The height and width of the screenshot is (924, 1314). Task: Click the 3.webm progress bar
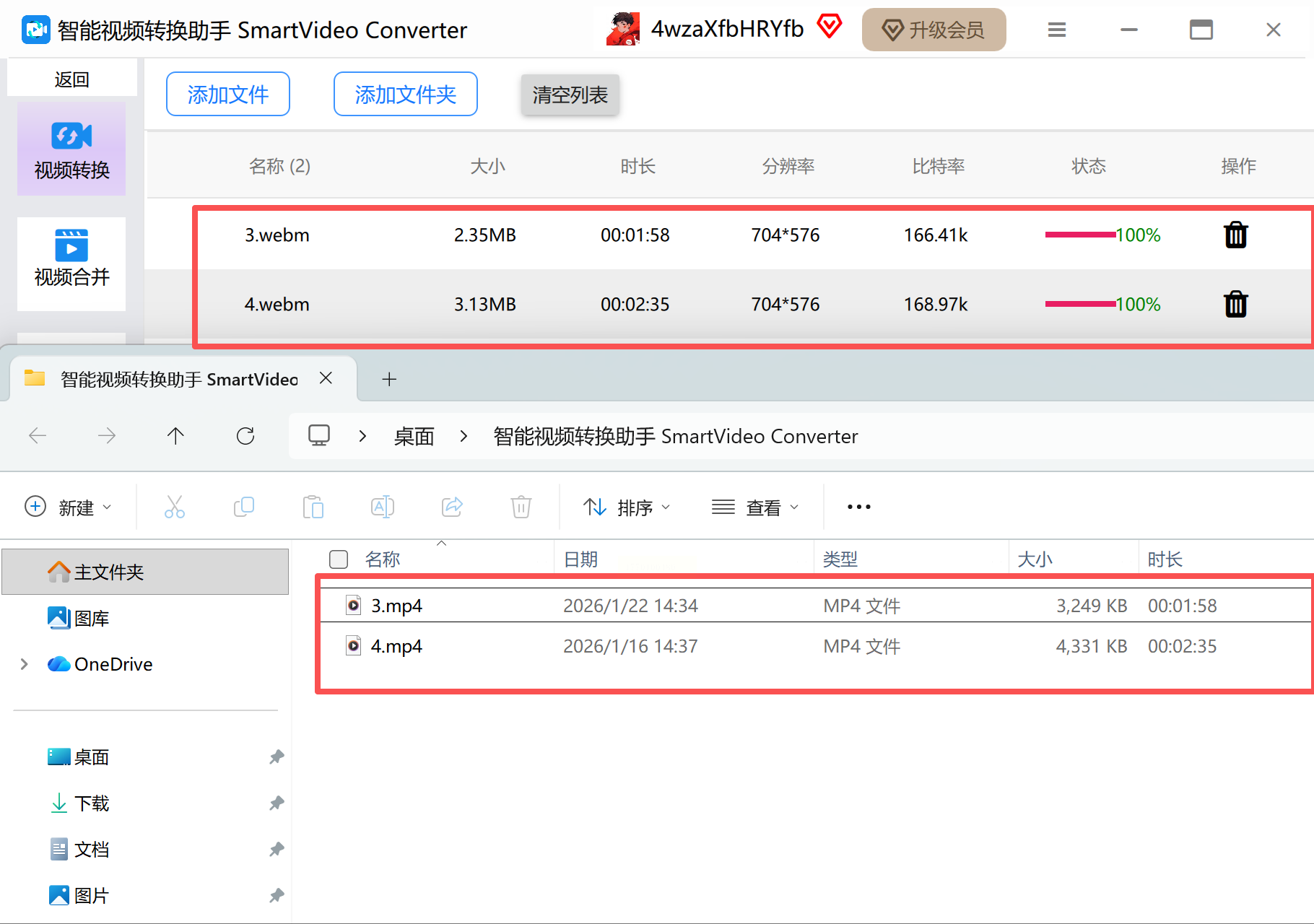[1080, 235]
